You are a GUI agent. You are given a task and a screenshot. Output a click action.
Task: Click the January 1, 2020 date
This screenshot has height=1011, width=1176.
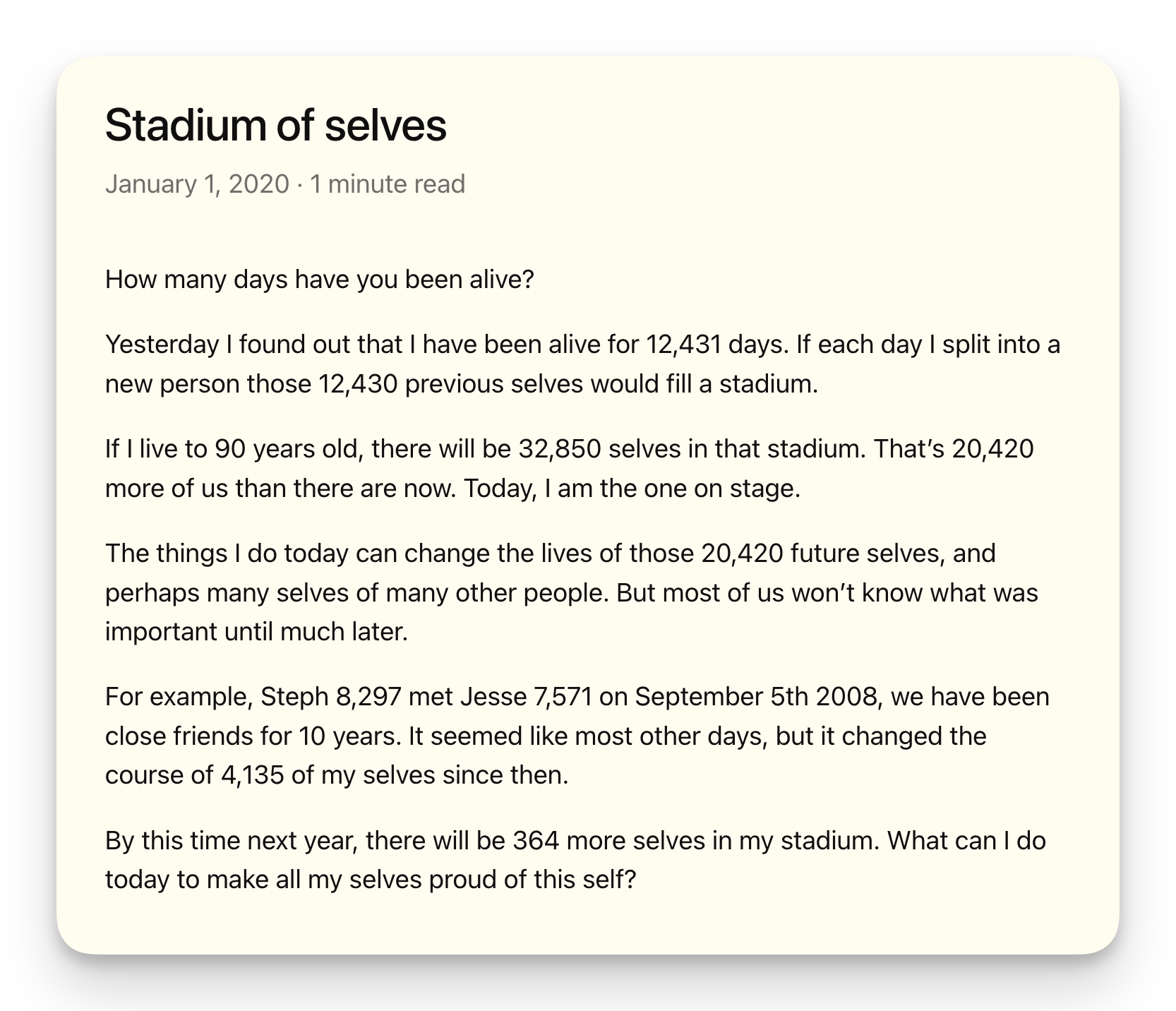pyautogui.click(x=197, y=184)
